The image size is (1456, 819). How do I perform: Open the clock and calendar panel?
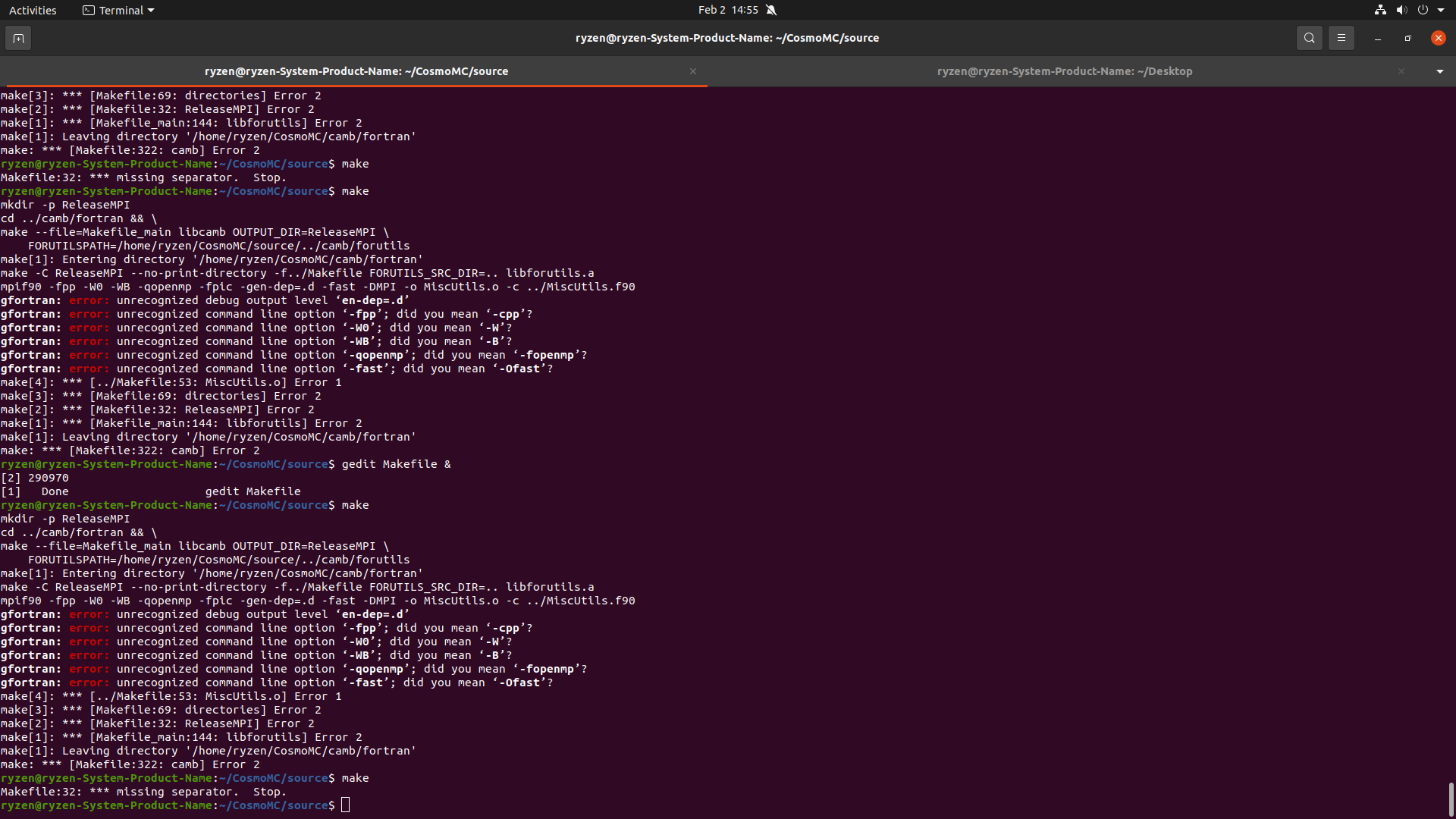(x=728, y=10)
